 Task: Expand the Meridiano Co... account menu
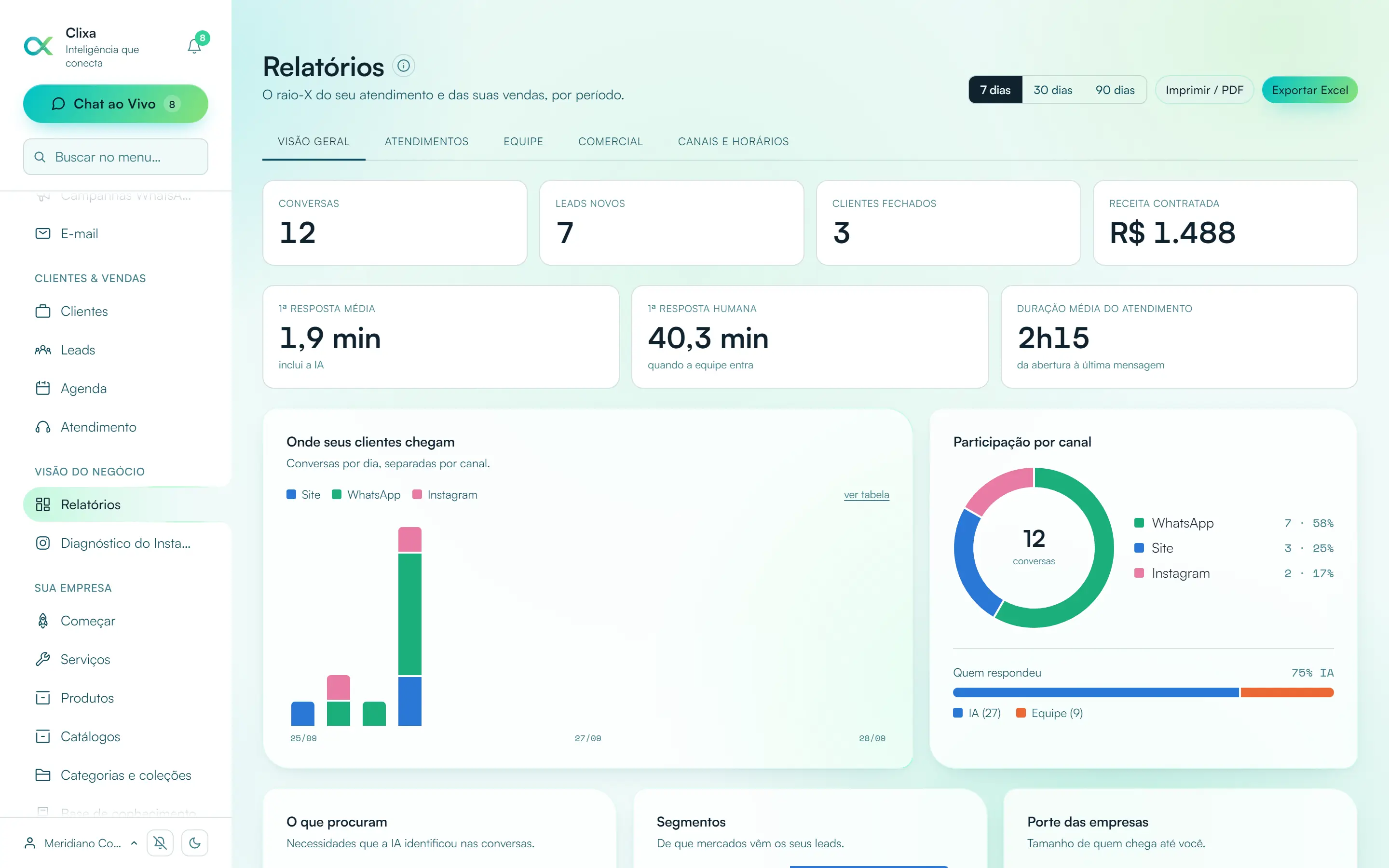tap(82, 843)
